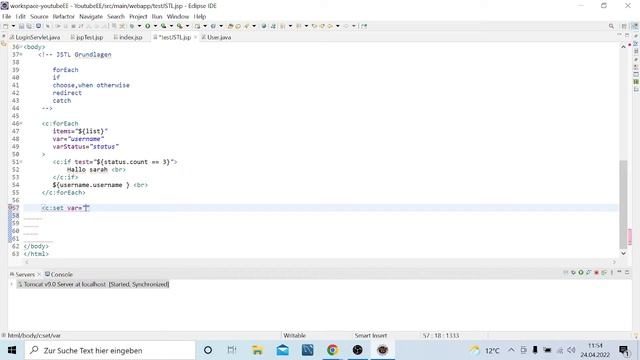Open the Edit menu

tap(20, 16)
